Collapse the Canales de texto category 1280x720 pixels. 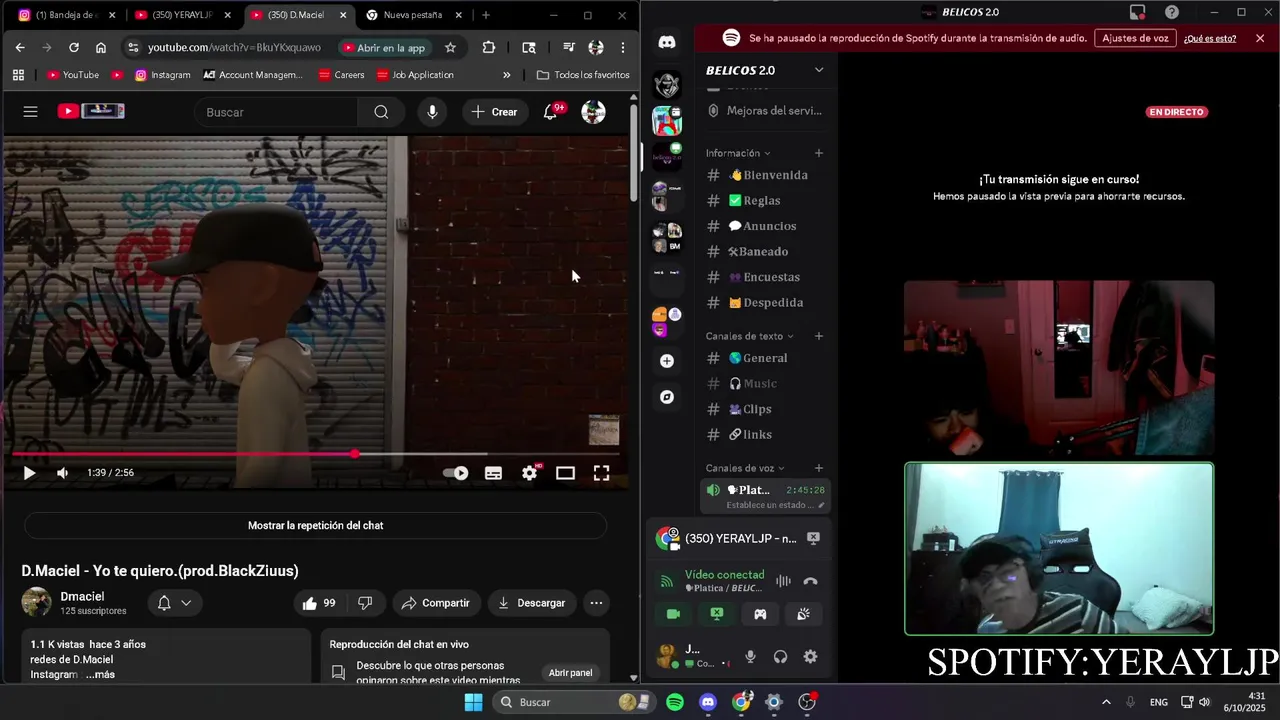coord(750,336)
